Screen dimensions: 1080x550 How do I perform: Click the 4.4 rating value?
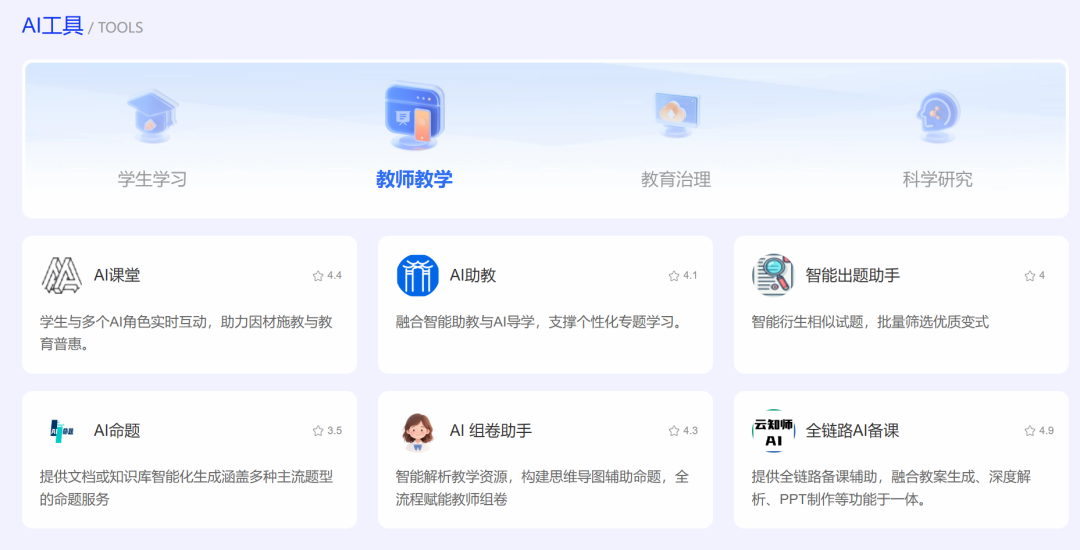(x=334, y=275)
